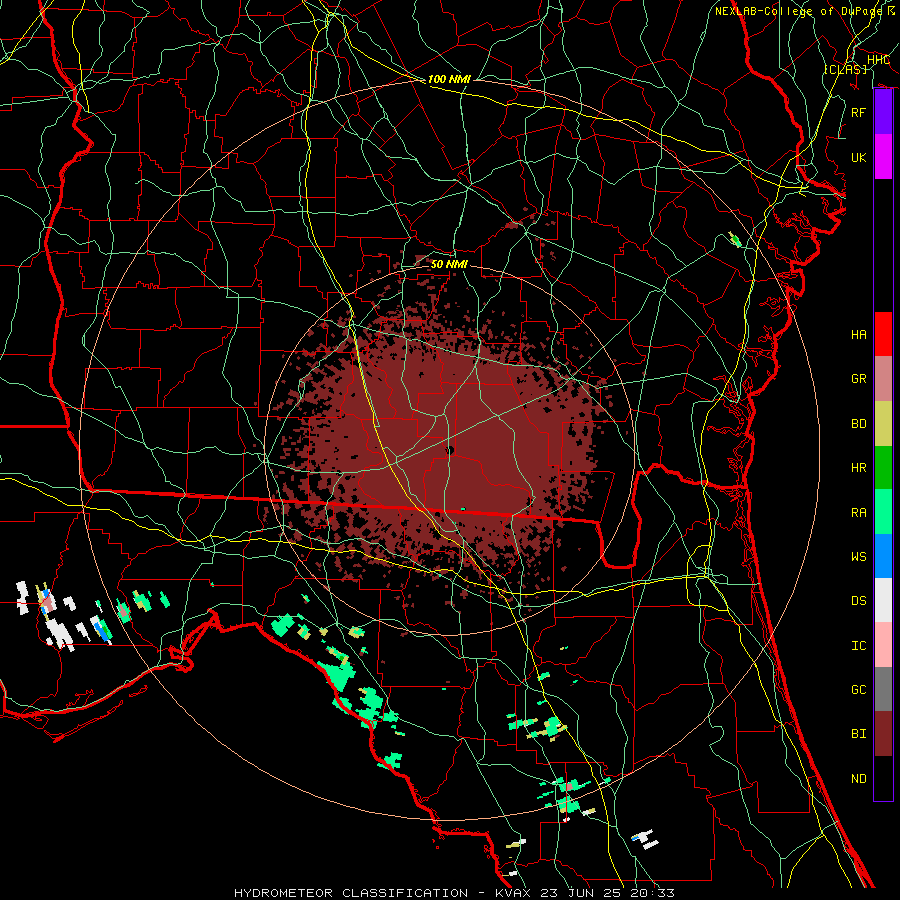Click the WS legend label

[859, 557]
